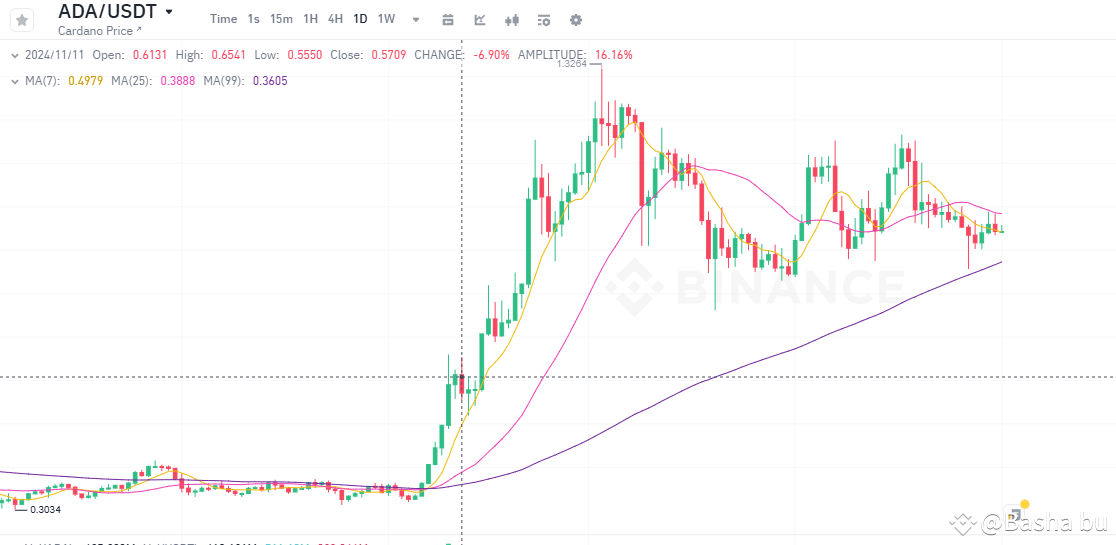Click the candlestick chart style icon
This screenshot has width=1116, height=545.
(512, 20)
